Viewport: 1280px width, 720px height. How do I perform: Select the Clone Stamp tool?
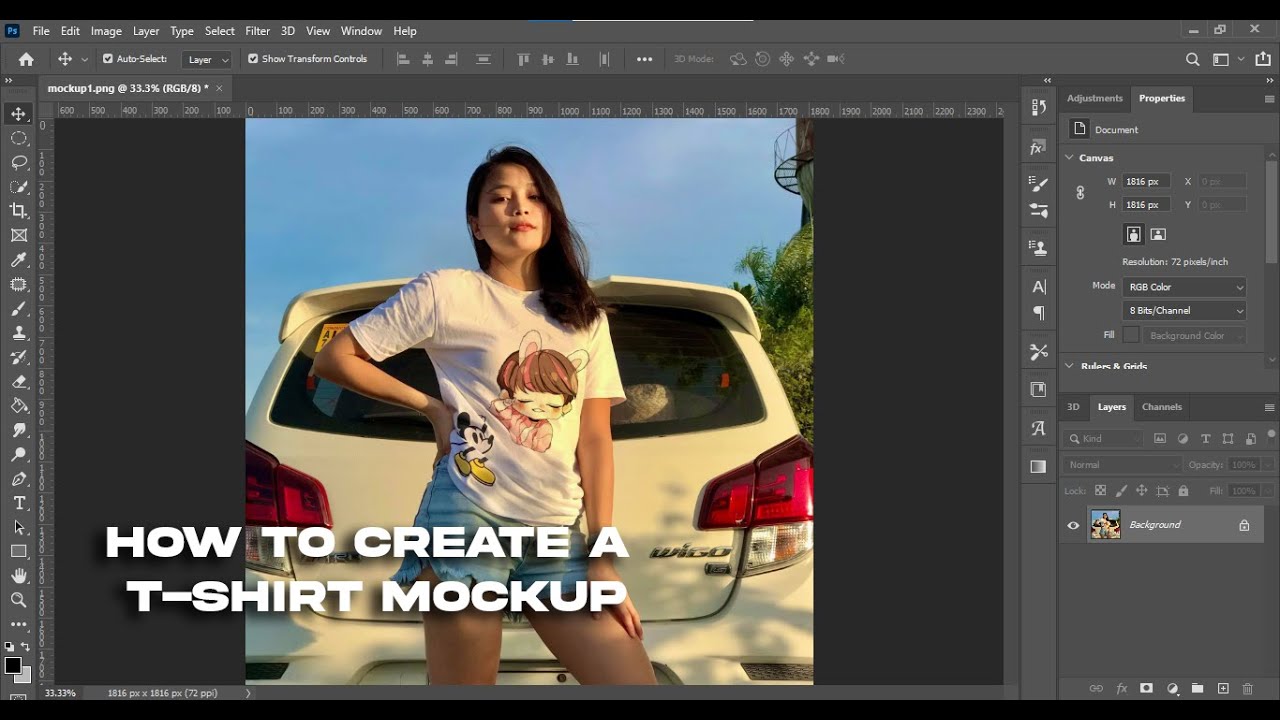[x=19, y=332]
